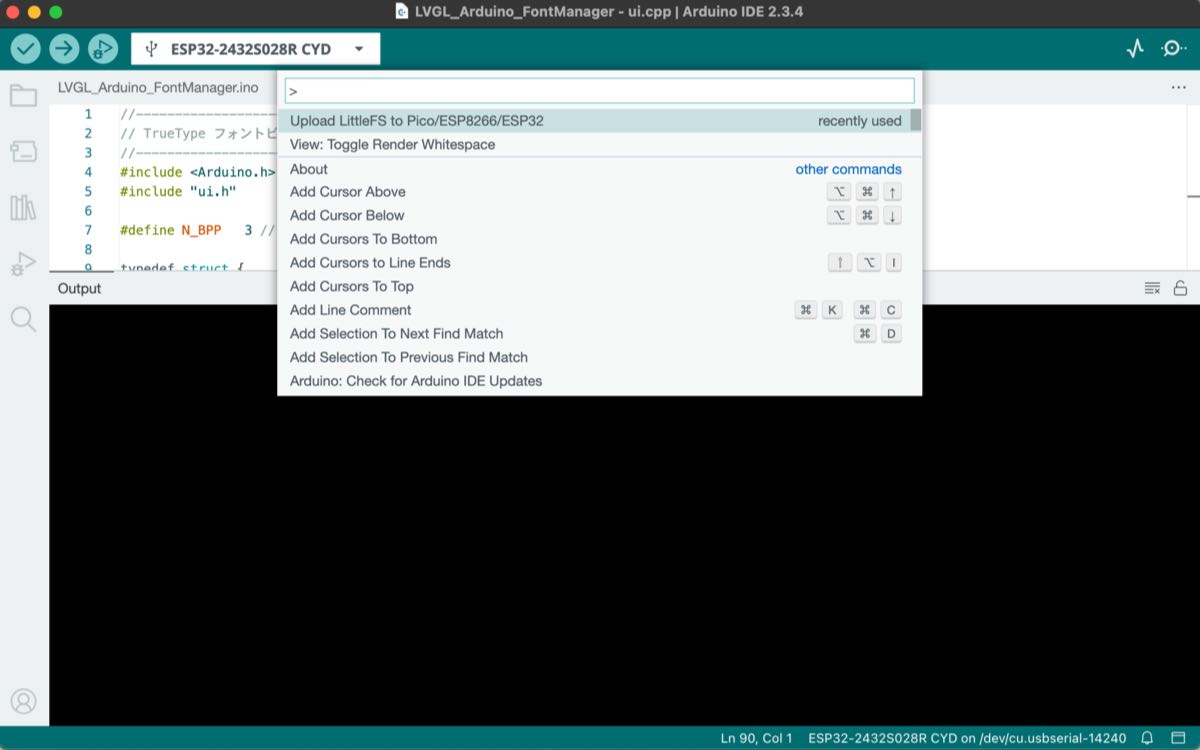Screen dimensions: 1200x750
Task: Select Arduino: Check for Arduino IDE Updates
Action: click(599, 381)
